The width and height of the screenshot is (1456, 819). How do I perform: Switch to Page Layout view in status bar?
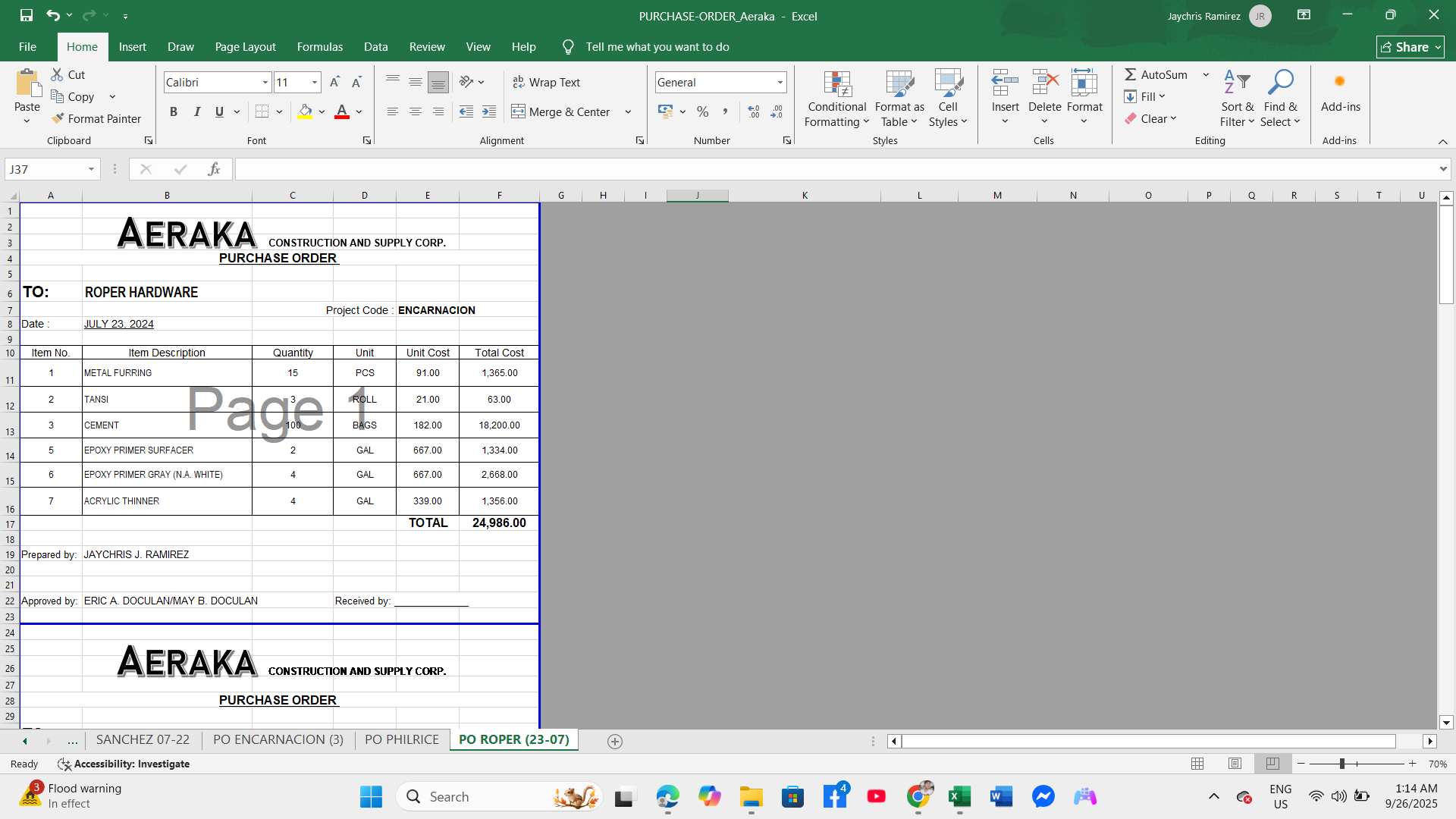click(1235, 764)
